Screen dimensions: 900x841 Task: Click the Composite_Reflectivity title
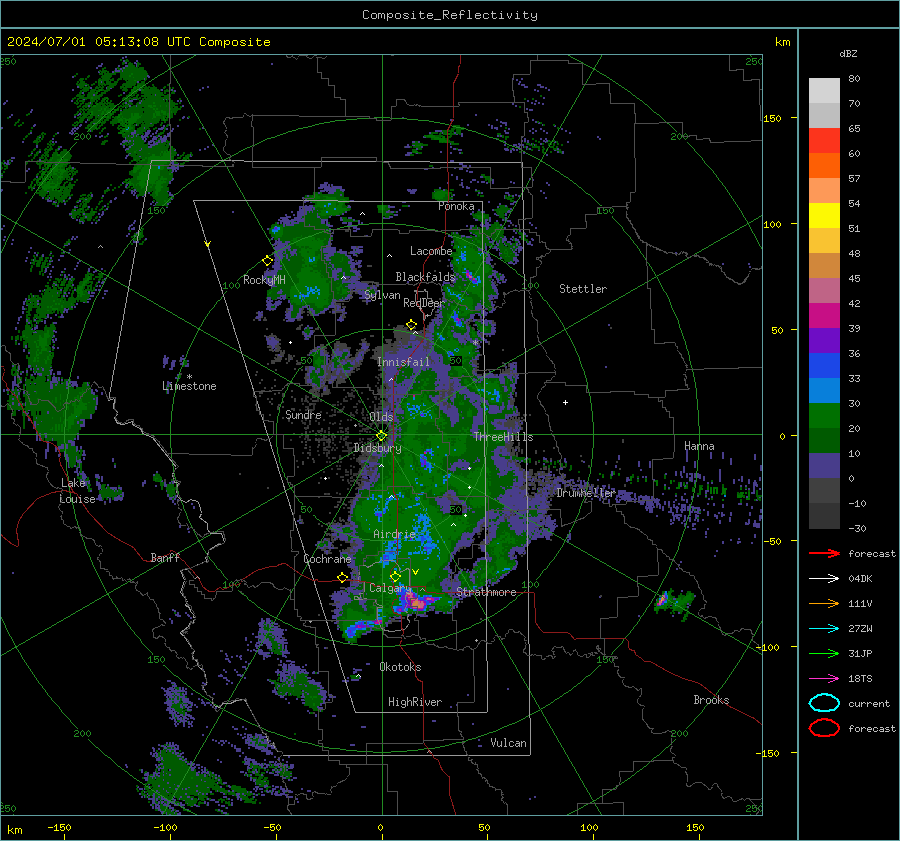click(x=450, y=15)
